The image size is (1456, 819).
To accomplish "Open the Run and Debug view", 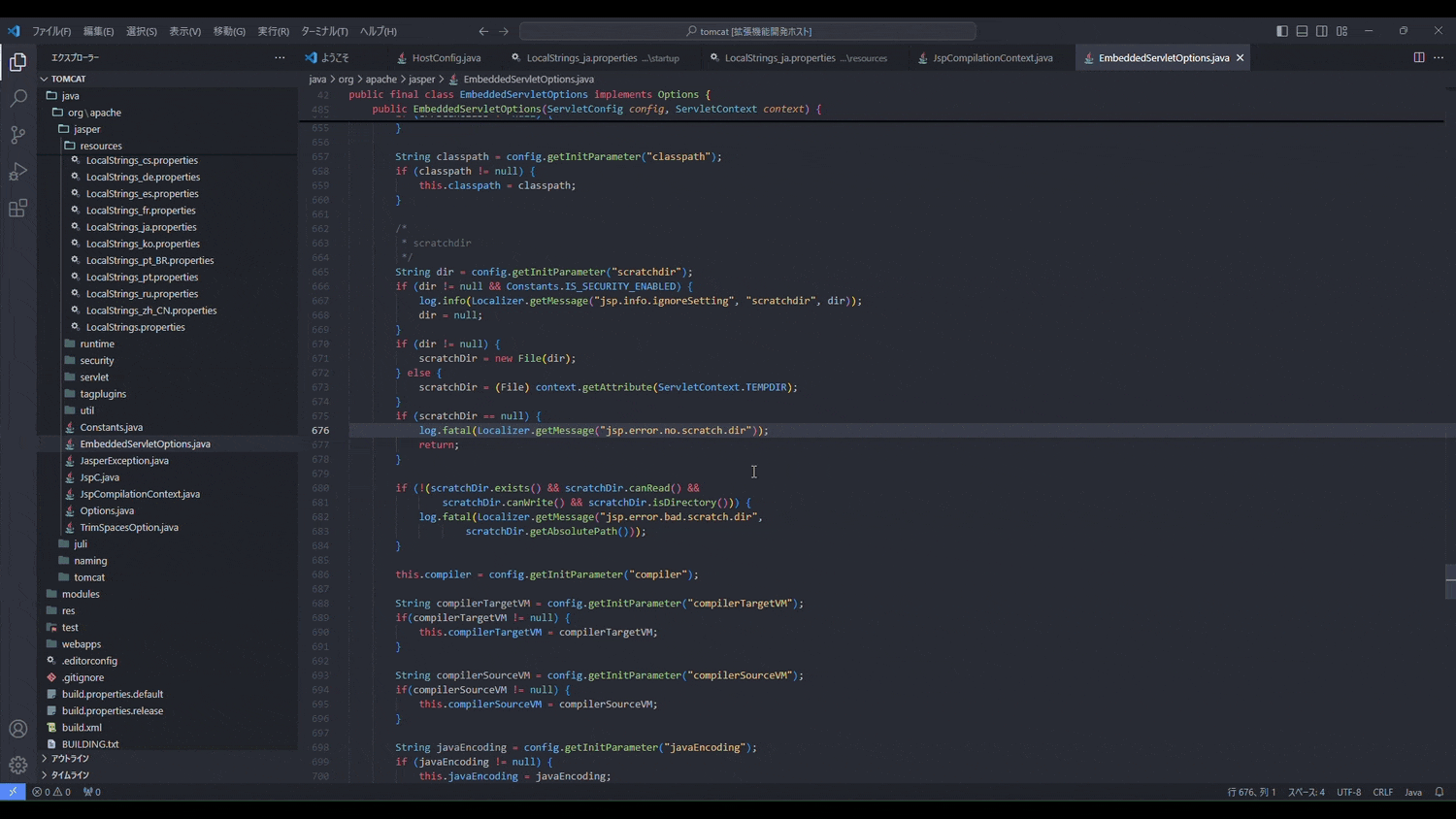I will pyautogui.click(x=17, y=171).
